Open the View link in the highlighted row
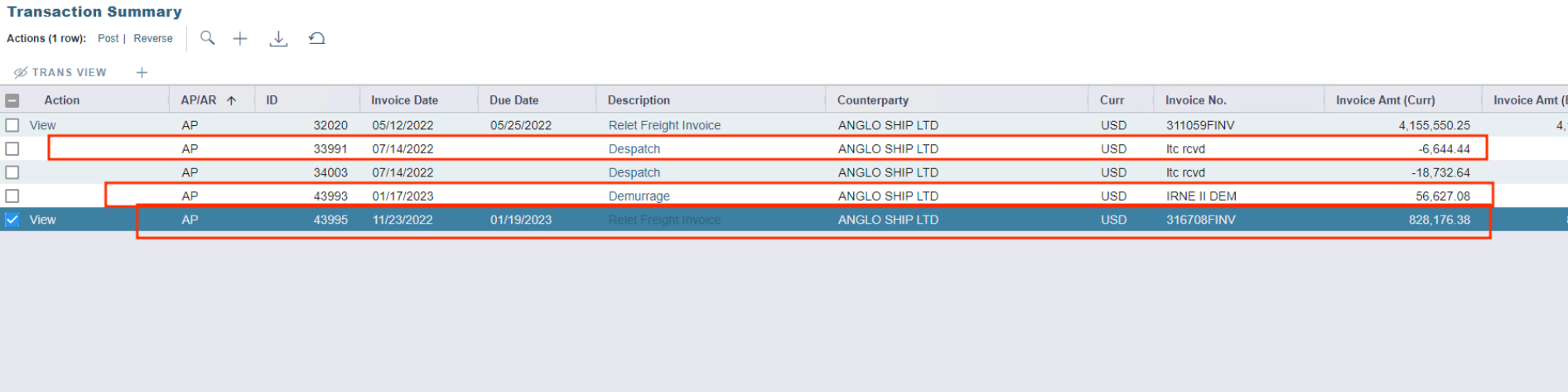 coord(43,220)
